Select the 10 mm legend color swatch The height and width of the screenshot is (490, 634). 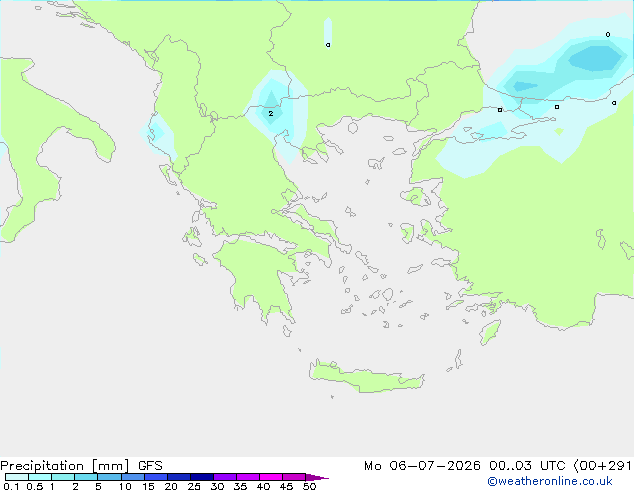pos(132,477)
